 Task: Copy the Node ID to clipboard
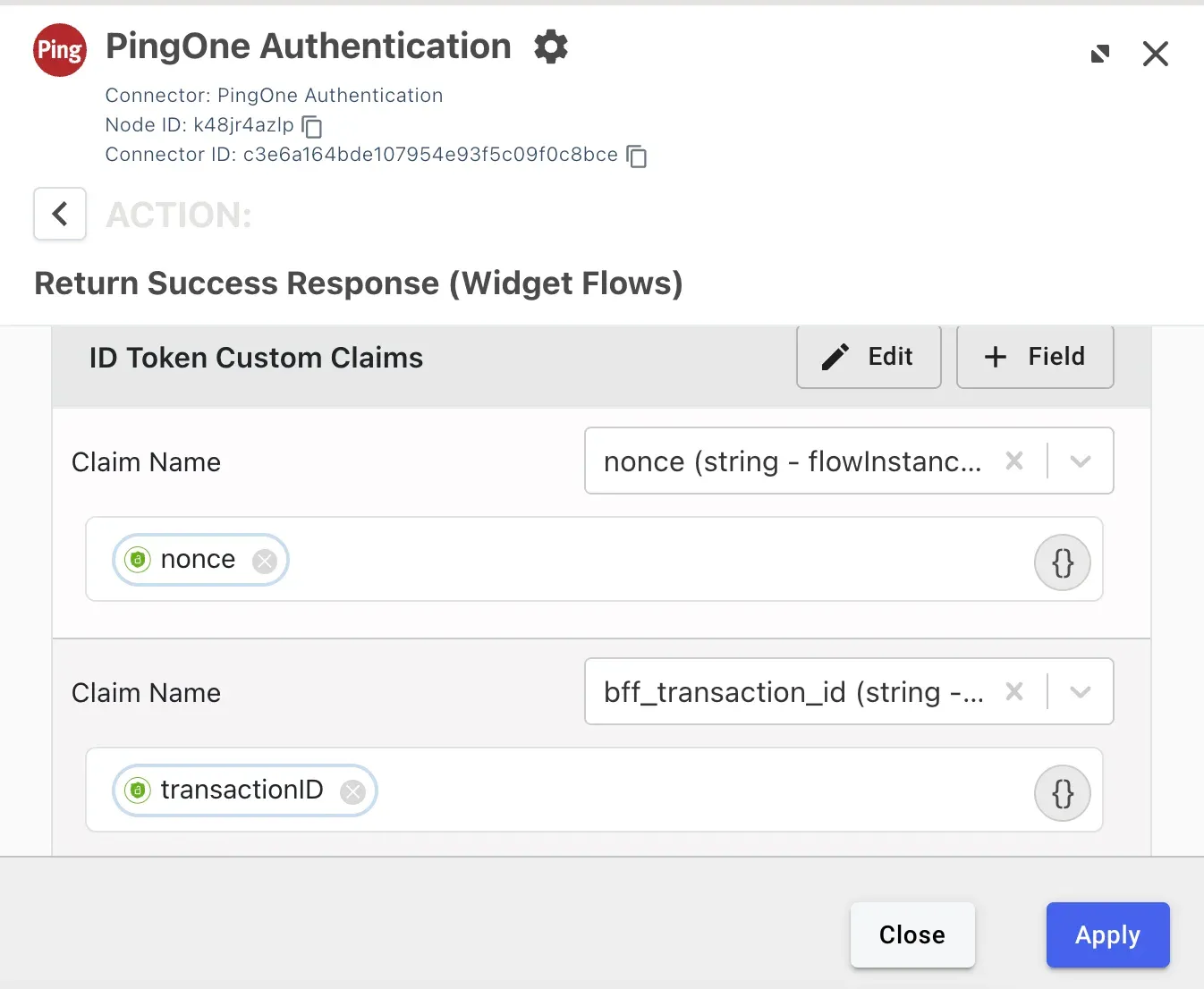312,127
